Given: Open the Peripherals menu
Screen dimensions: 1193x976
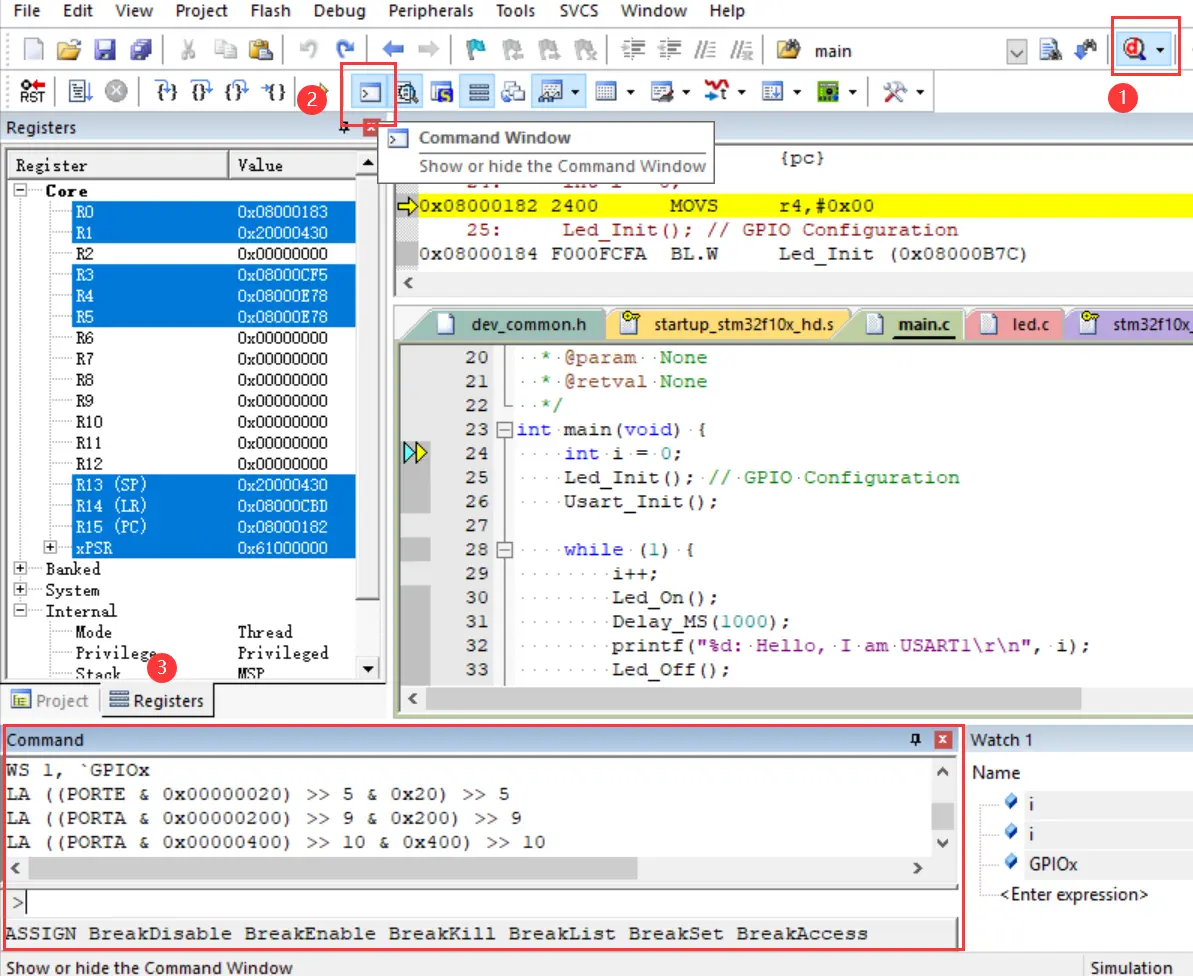Looking at the screenshot, I should 430,11.
